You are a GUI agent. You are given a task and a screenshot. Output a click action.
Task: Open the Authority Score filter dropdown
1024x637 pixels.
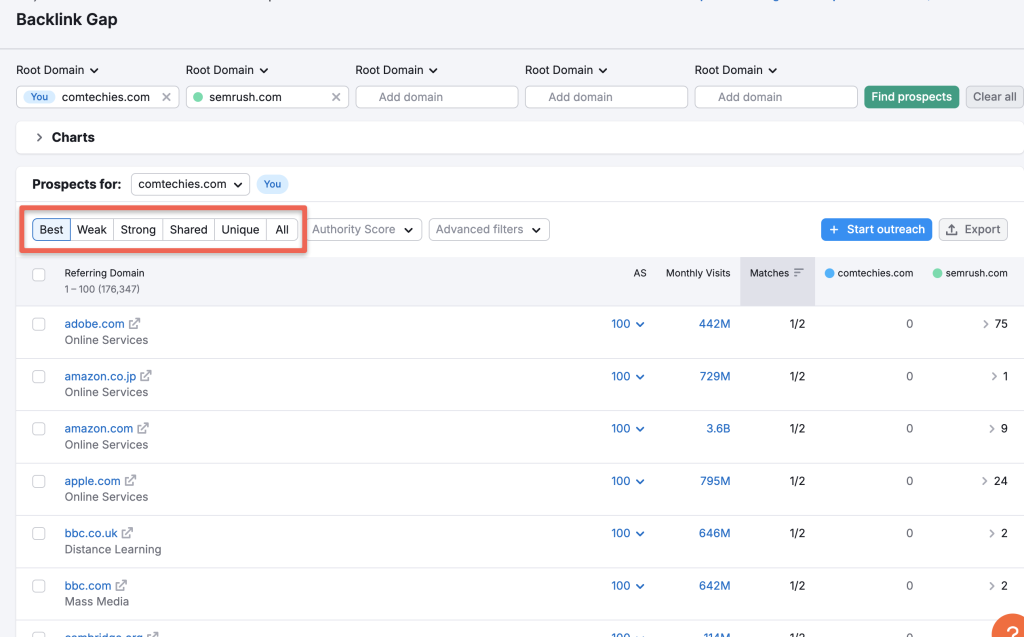coord(364,229)
